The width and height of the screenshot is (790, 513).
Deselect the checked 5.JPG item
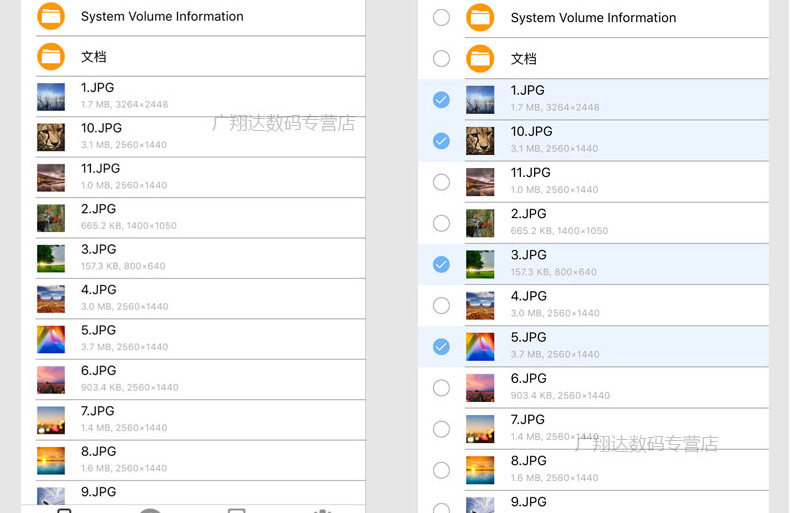pos(441,347)
